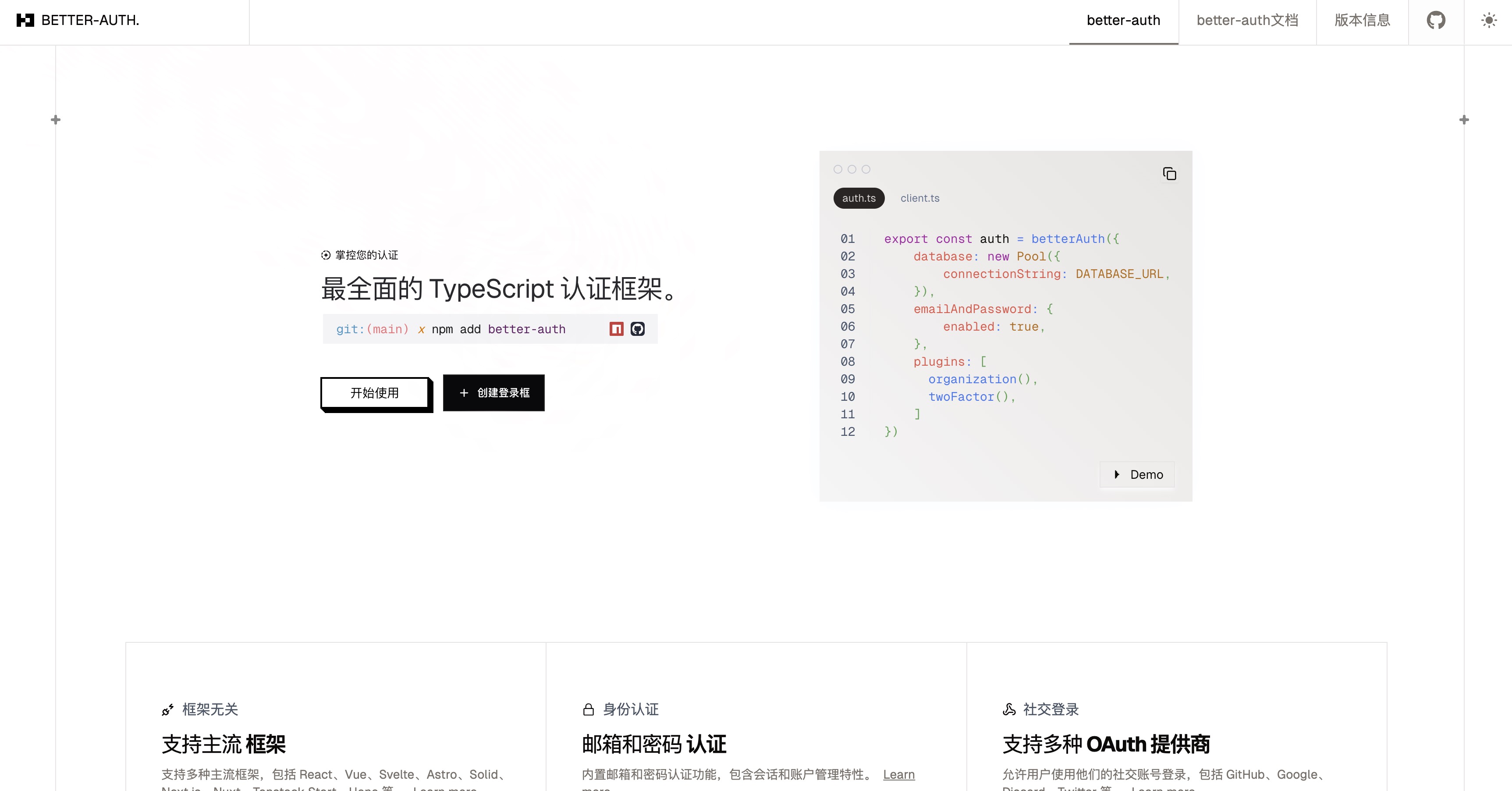
Task: Open npm package icon in install bar
Action: [616, 329]
